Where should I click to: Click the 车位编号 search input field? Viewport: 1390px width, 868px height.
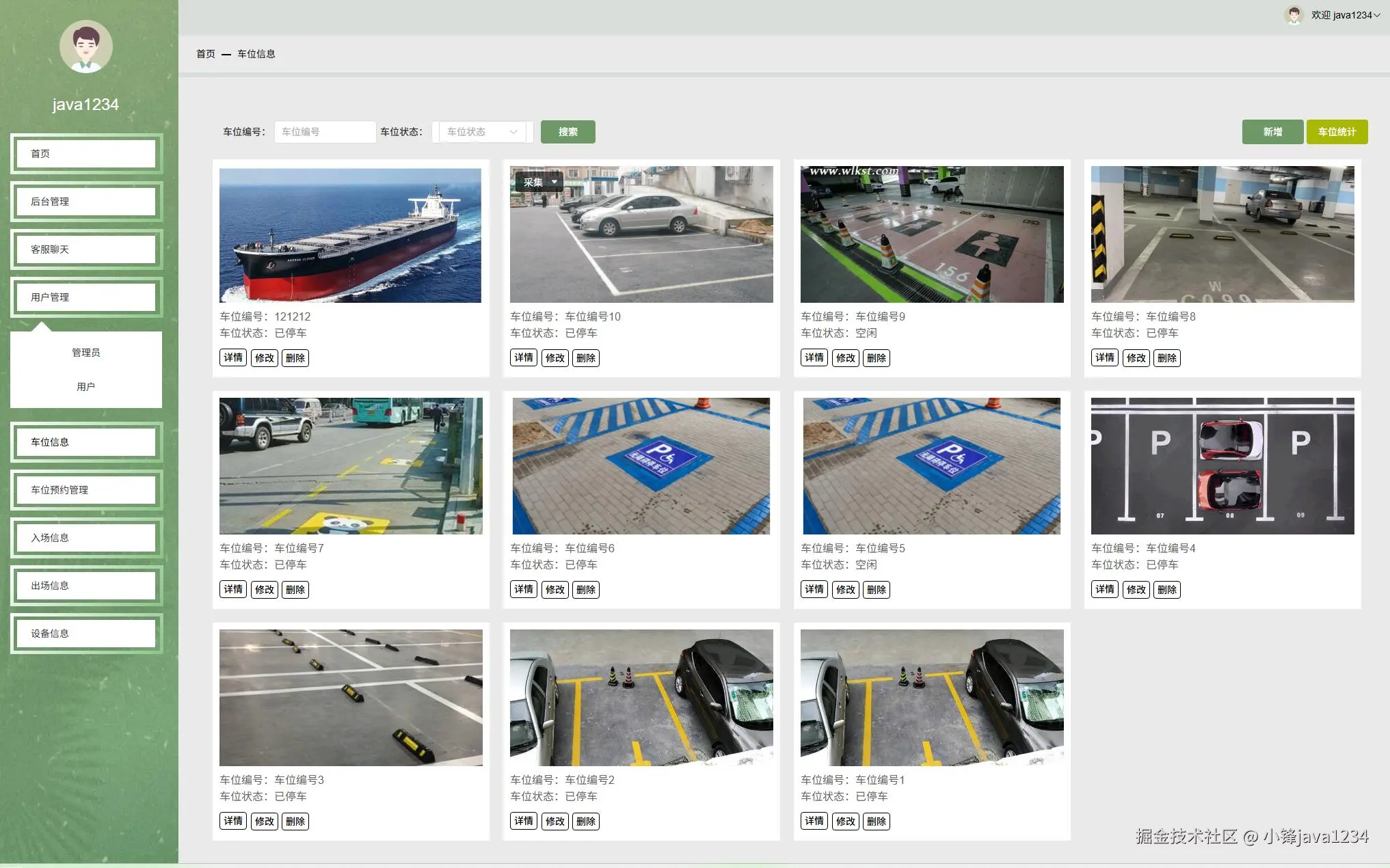tap(325, 132)
